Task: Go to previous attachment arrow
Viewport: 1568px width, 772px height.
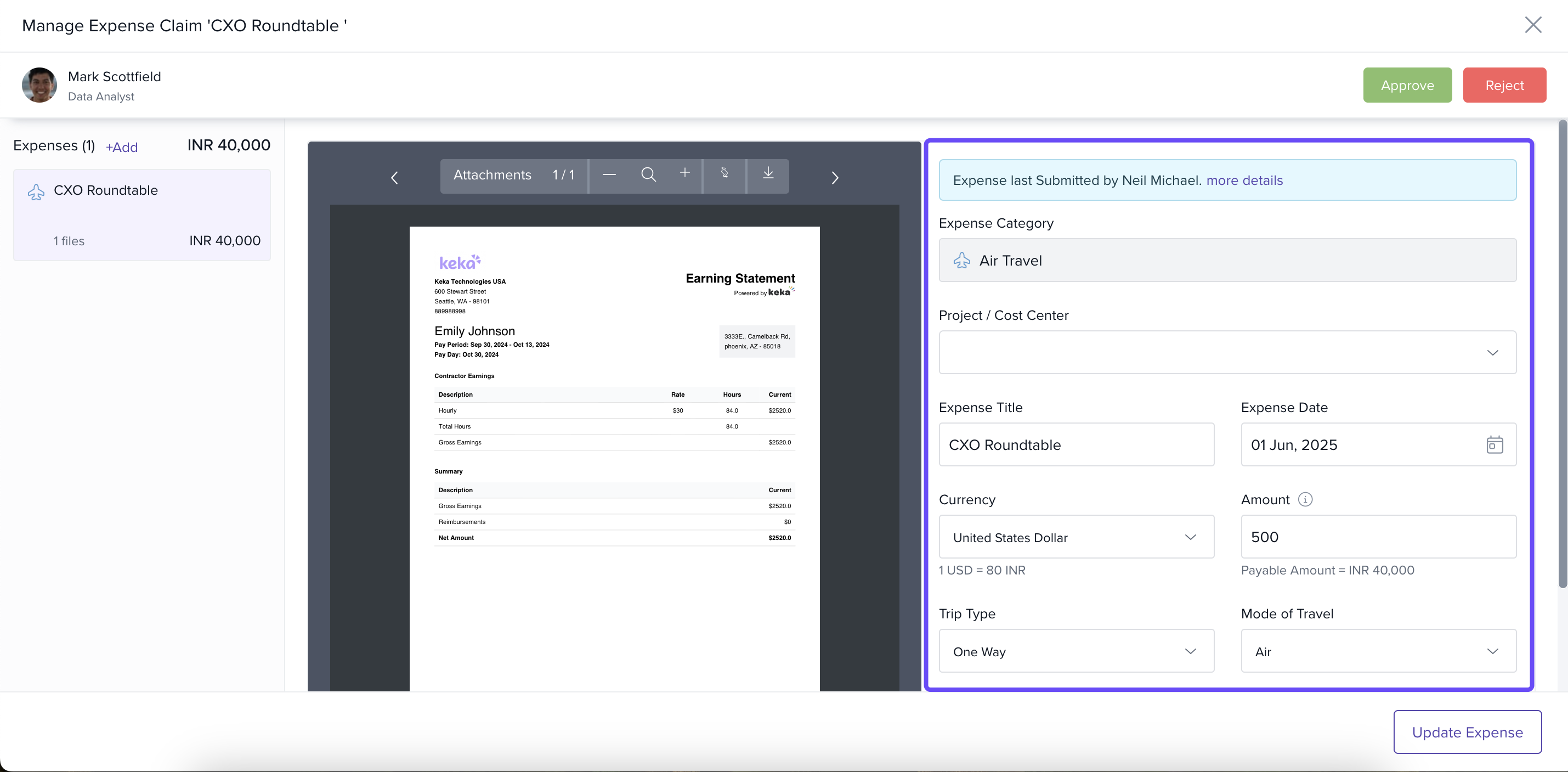Action: point(394,178)
